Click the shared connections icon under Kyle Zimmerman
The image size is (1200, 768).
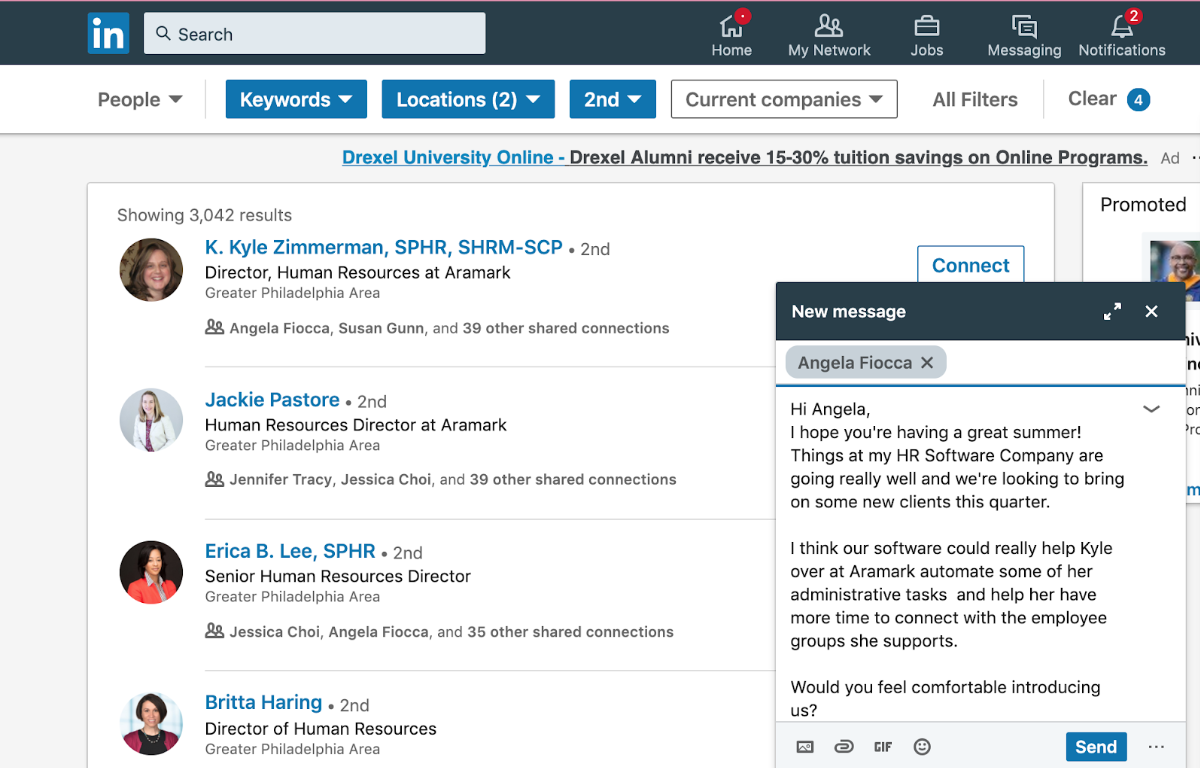coord(214,327)
